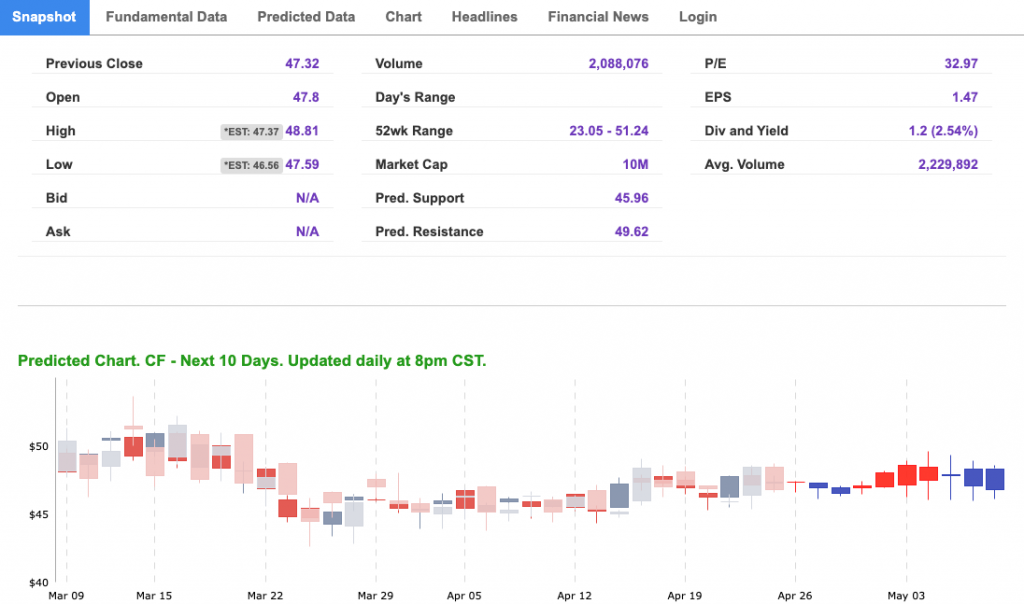Switch to the Snapshot tab
Image resolution: width=1024 pixels, height=604 pixels.
coord(44,17)
